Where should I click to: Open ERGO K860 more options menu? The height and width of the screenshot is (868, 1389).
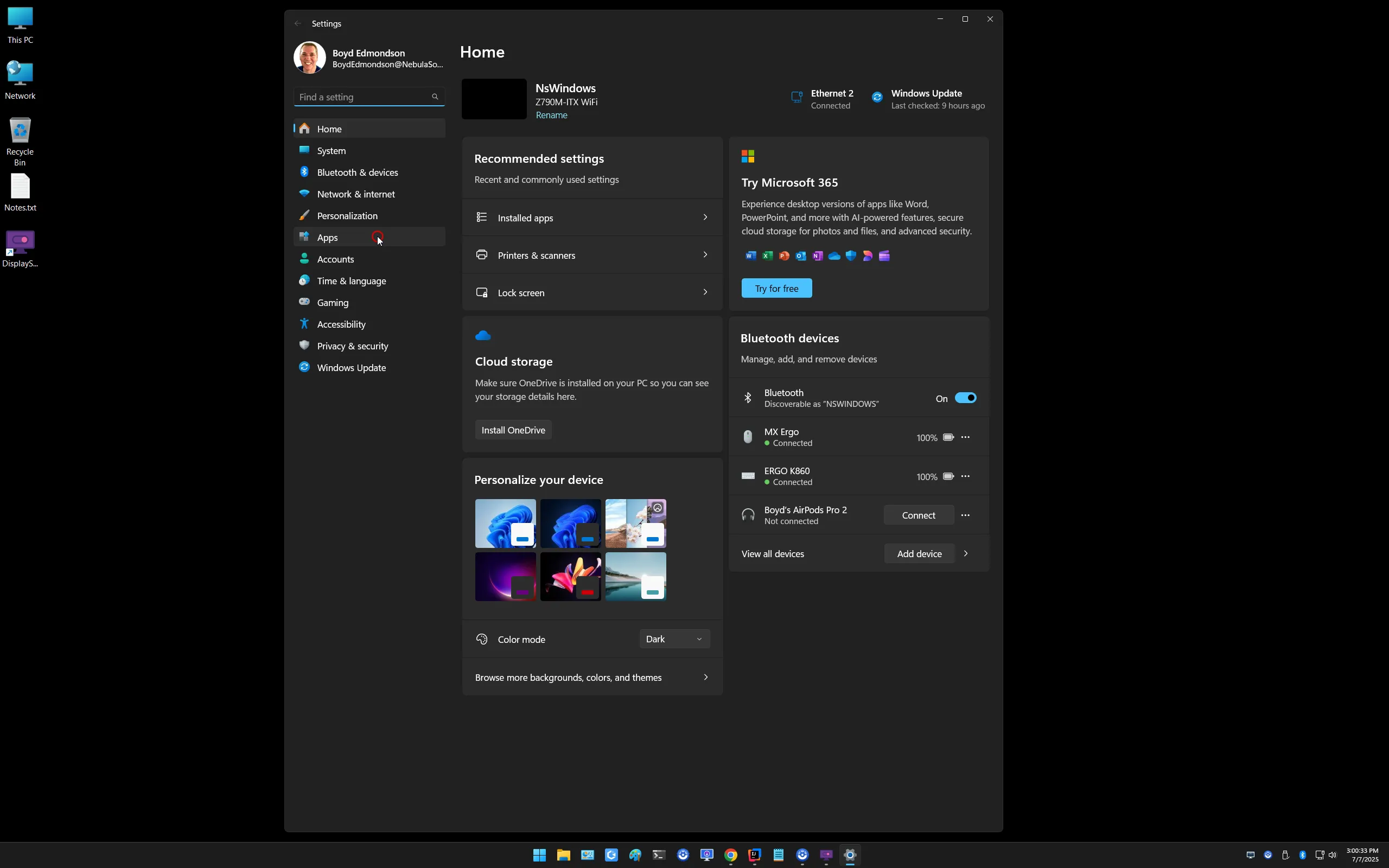(965, 476)
